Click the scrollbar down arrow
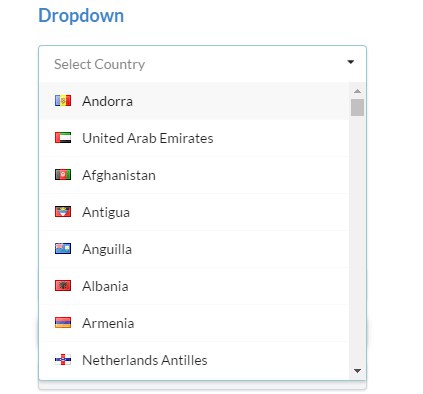 pyautogui.click(x=357, y=371)
